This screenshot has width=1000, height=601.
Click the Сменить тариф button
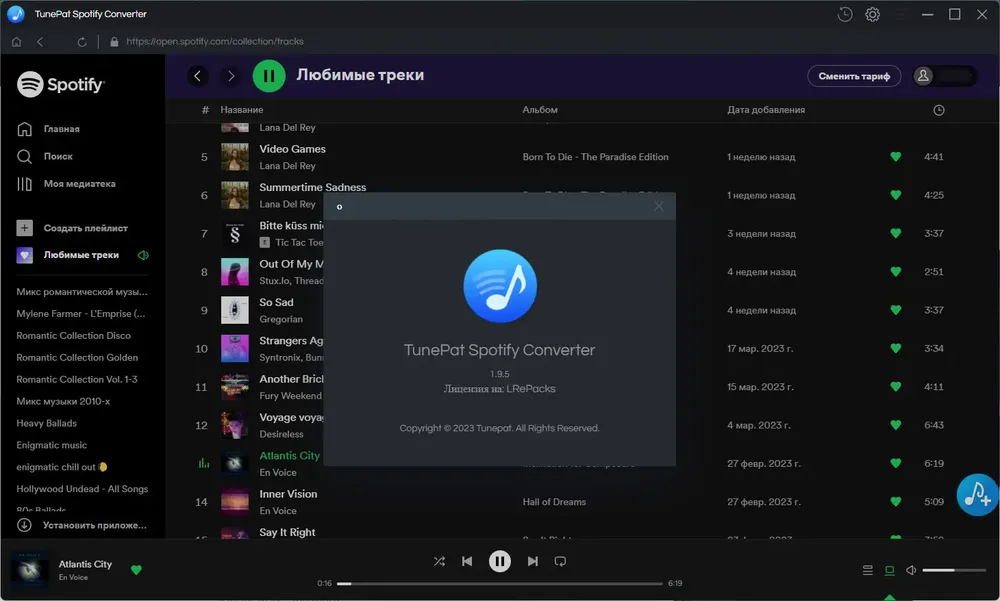(x=854, y=76)
